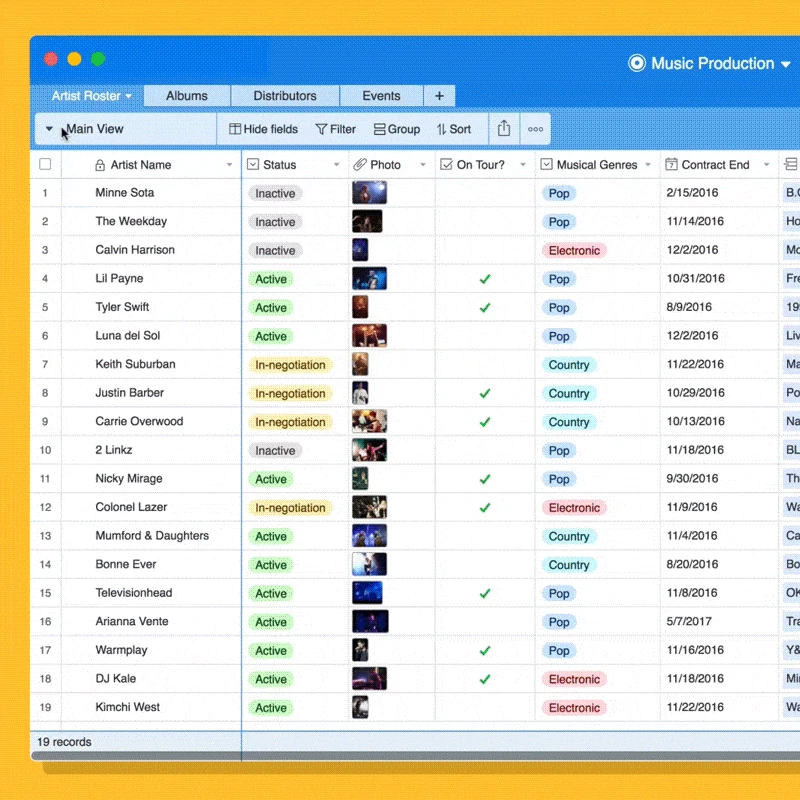This screenshot has height=800, width=800.
Task: Click row number 12
Action: (x=45, y=507)
